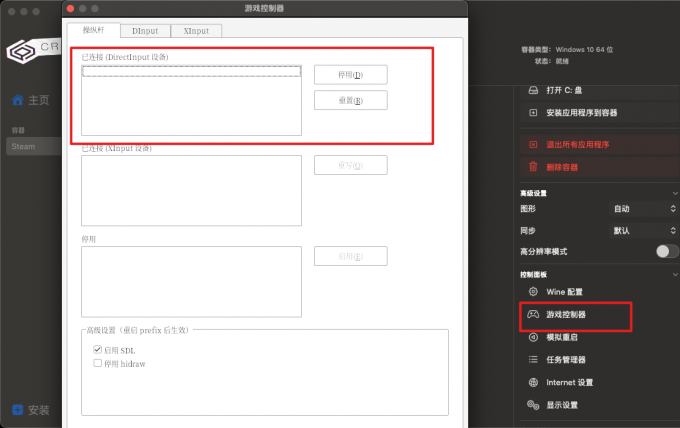Click the 安装应用程序到容器 icon
Viewport: 680px width, 428px height.
533,113
